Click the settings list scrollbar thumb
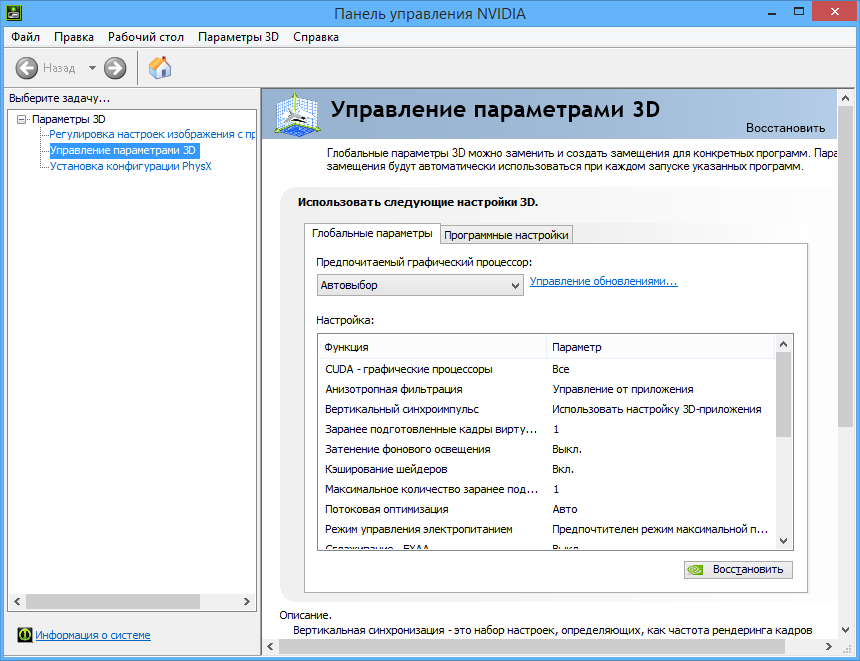The height and width of the screenshot is (661, 860). [x=783, y=394]
